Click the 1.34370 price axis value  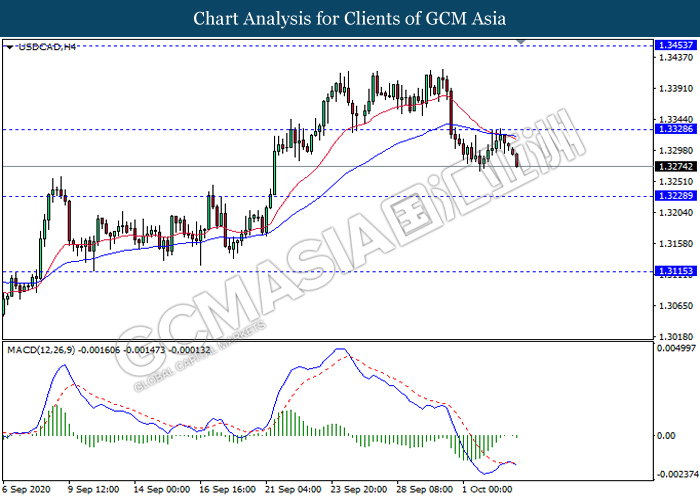click(x=676, y=58)
